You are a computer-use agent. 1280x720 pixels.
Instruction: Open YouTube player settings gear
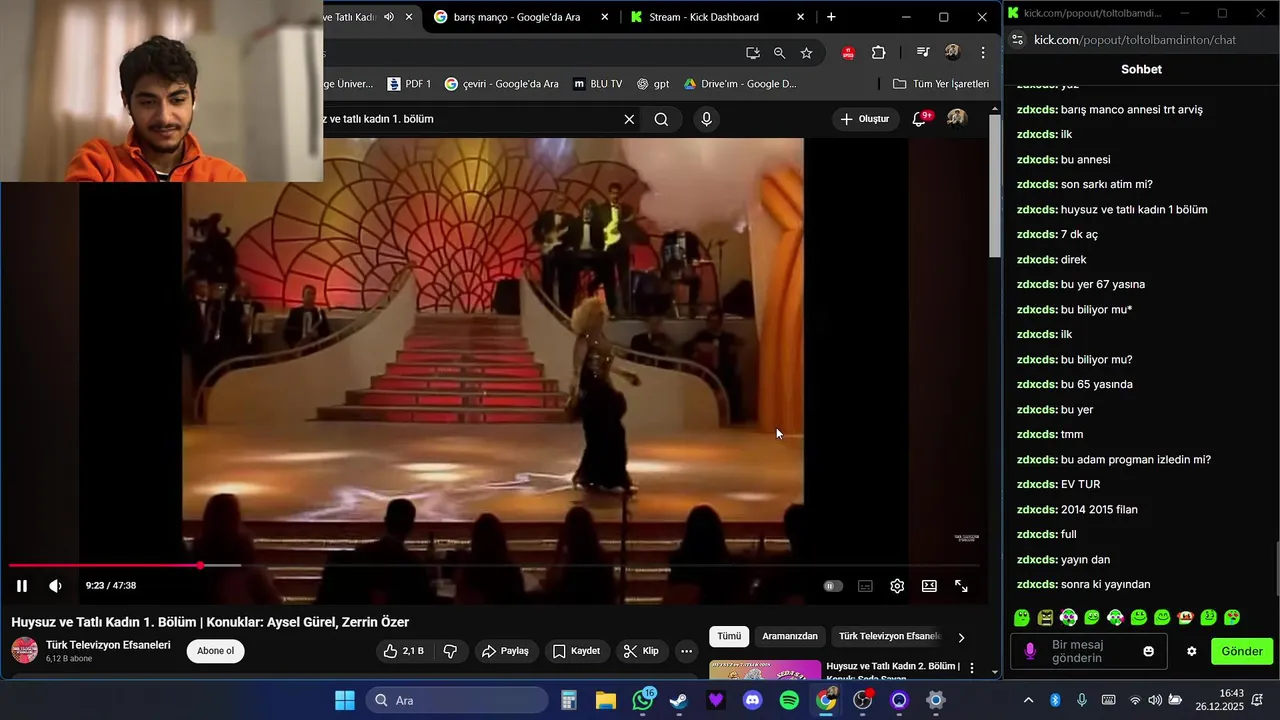(897, 586)
